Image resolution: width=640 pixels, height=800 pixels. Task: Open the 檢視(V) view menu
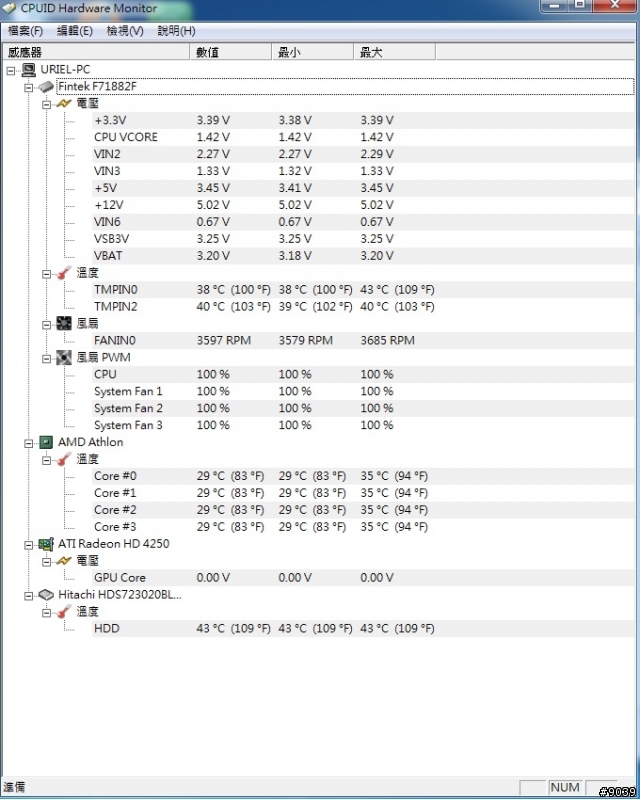coord(125,31)
